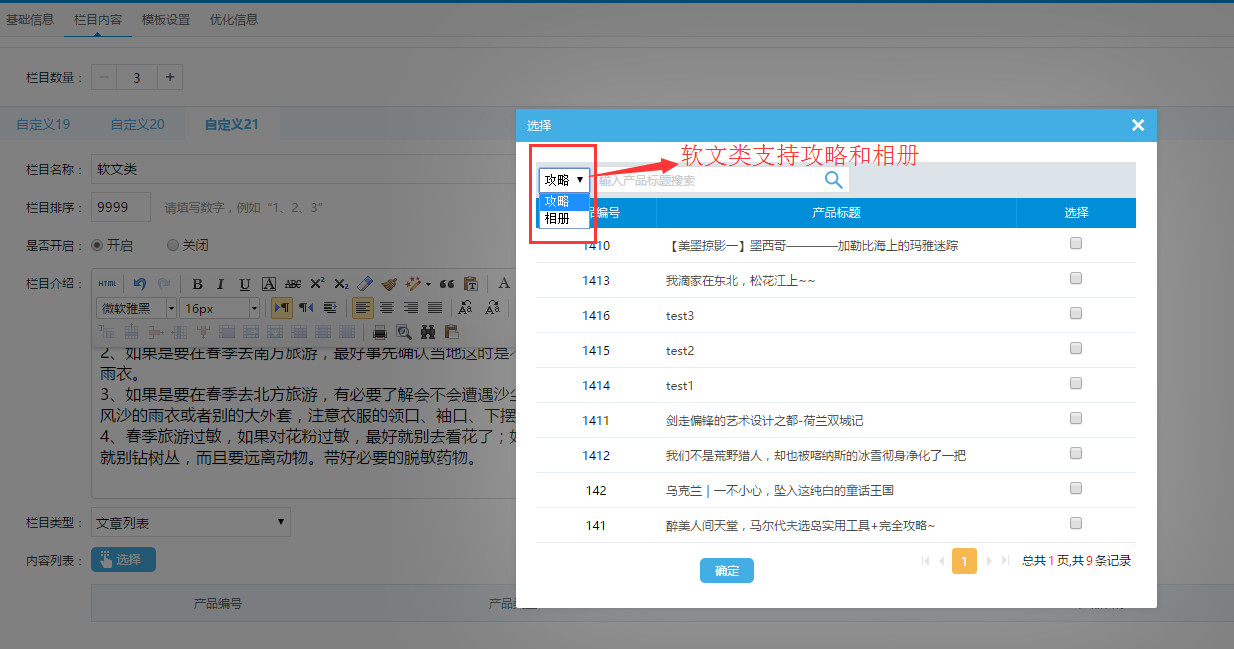Jump to last page in pagination

1005,561
